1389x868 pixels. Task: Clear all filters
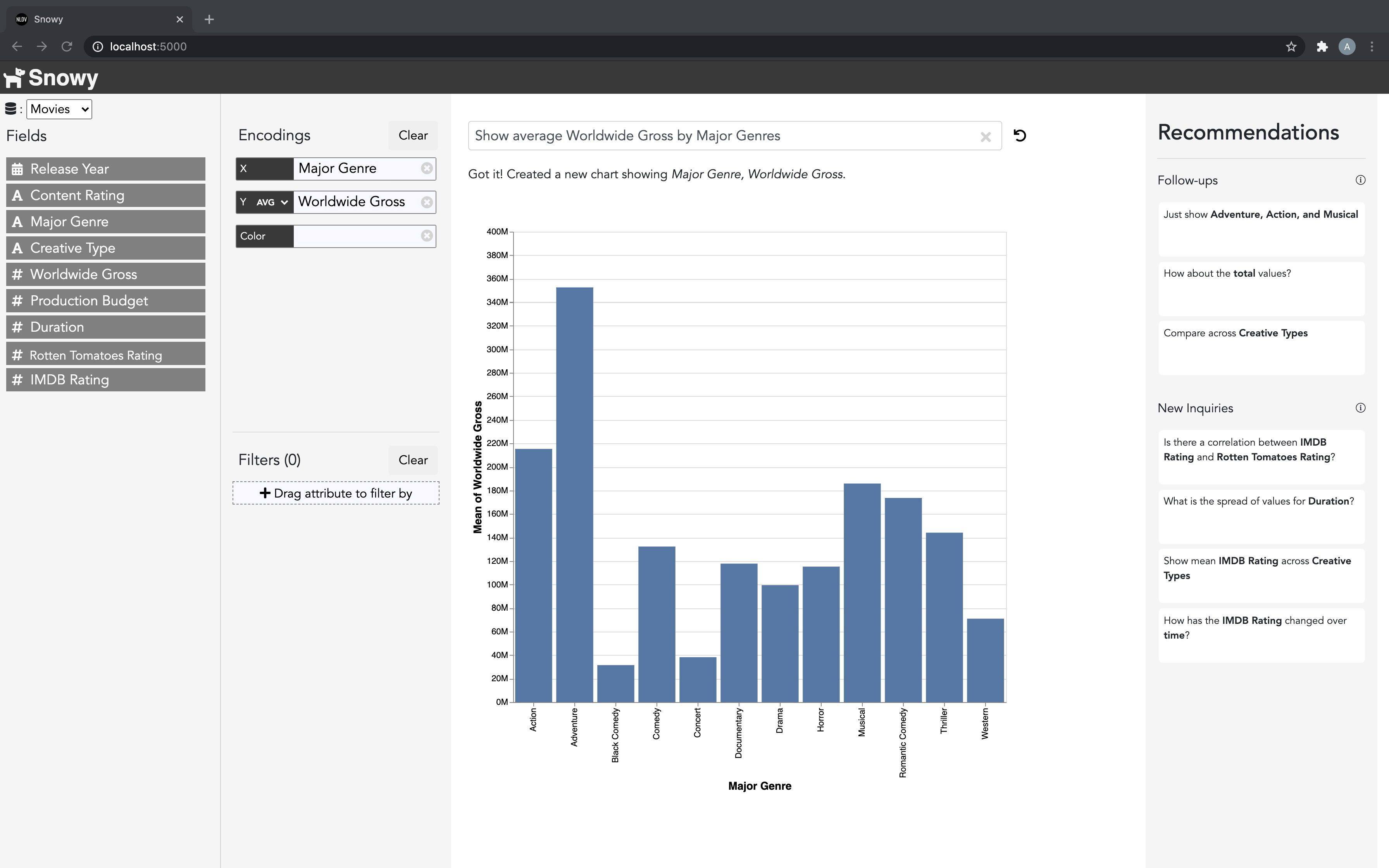click(x=413, y=460)
